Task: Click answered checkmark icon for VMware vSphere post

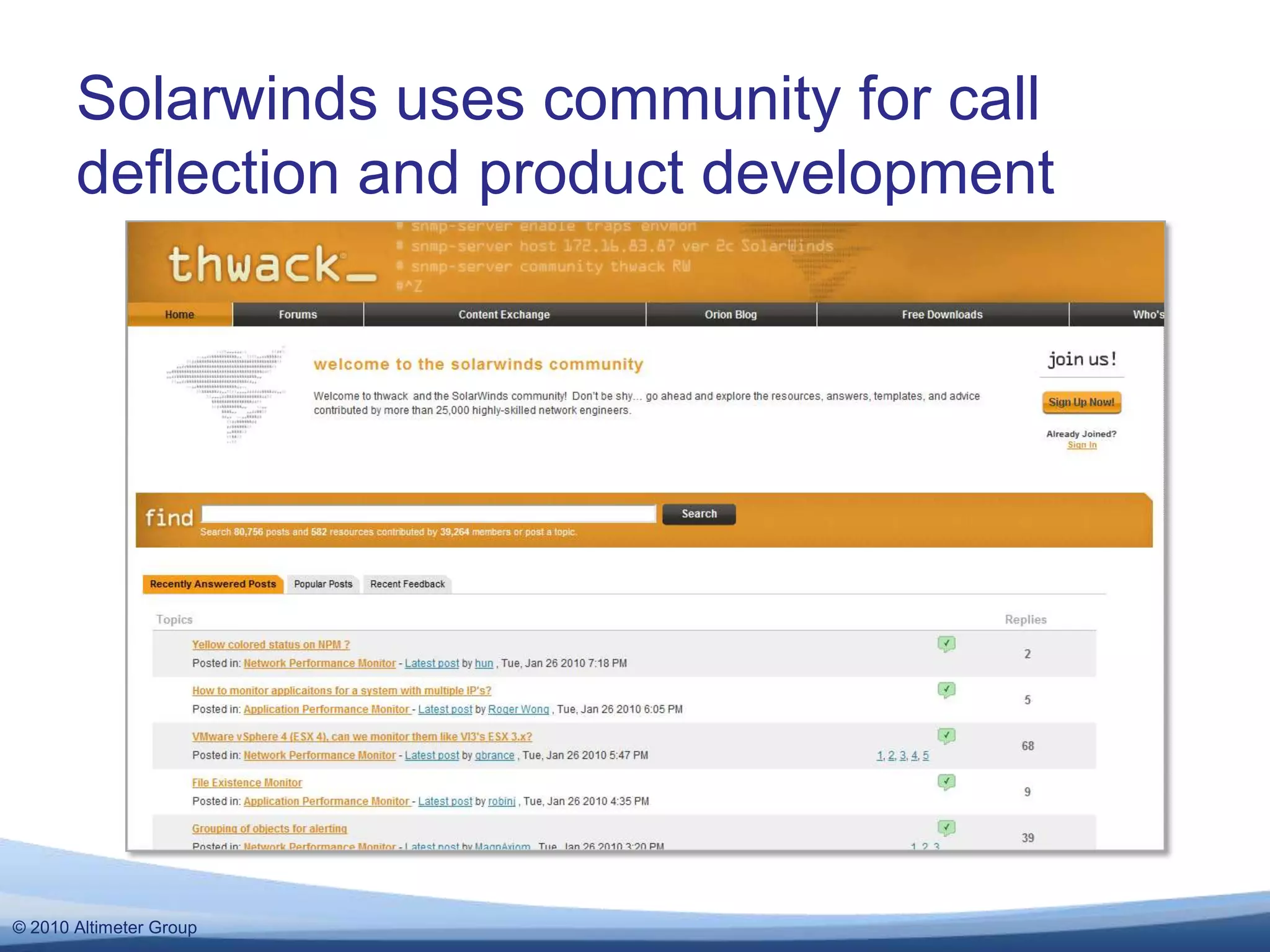Action: [946, 736]
